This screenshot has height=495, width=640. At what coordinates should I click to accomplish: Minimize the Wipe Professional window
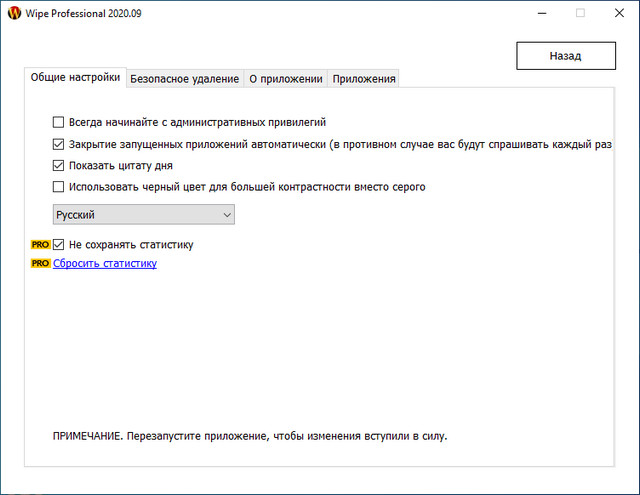coord(534,13)
